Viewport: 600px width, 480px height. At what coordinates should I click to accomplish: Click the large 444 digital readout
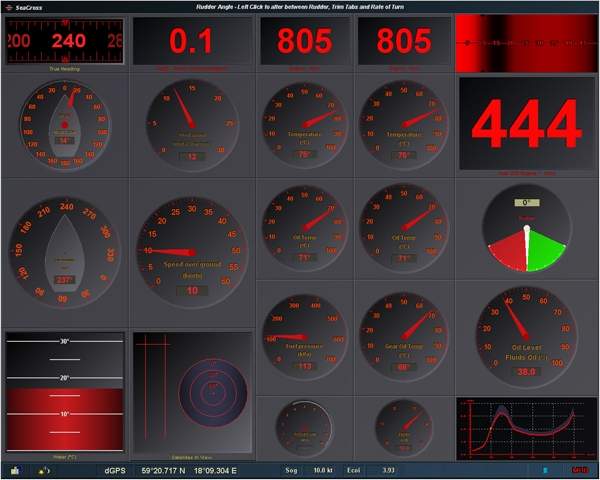(526, 125)
